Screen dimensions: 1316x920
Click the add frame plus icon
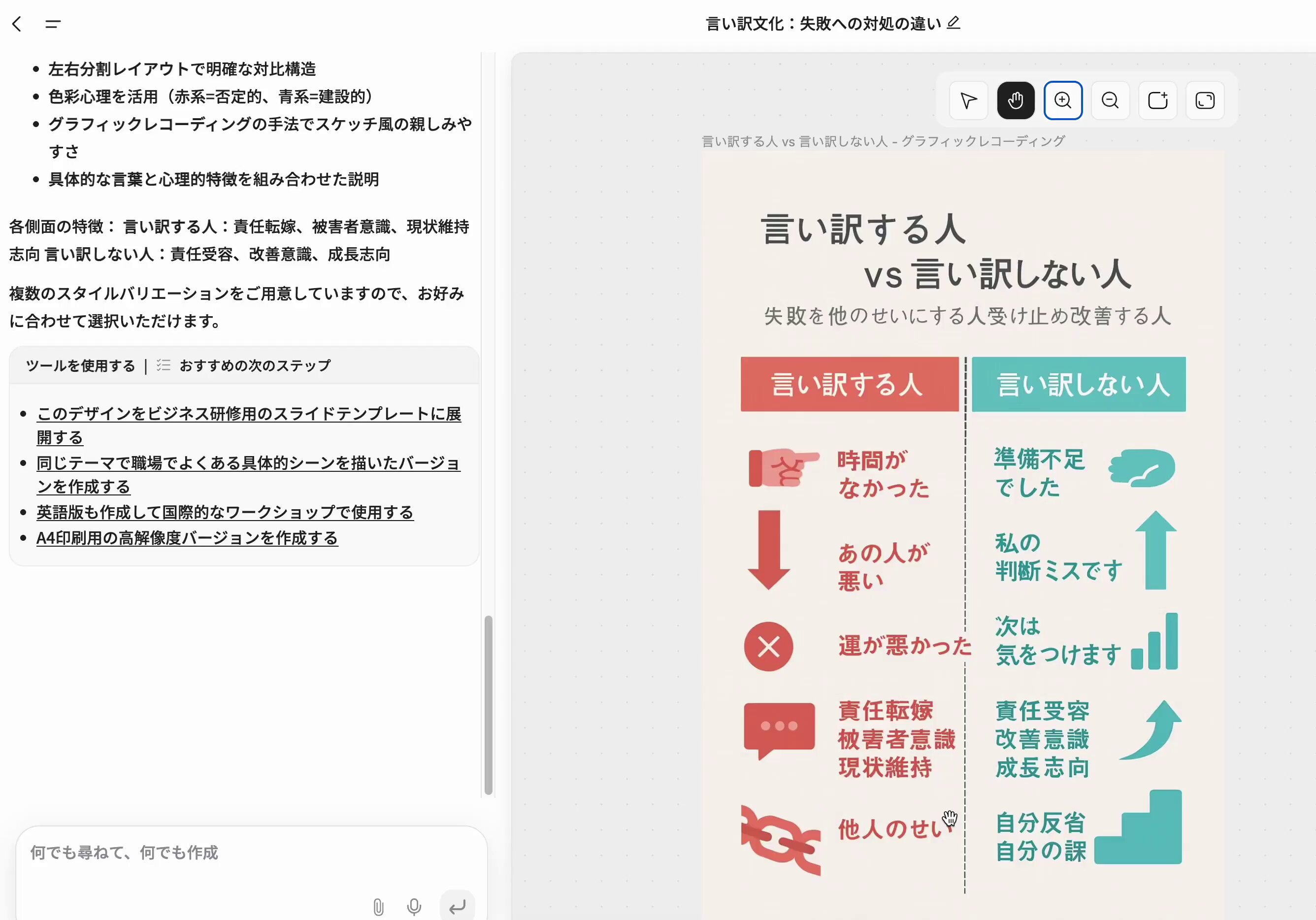[1157, 101]
